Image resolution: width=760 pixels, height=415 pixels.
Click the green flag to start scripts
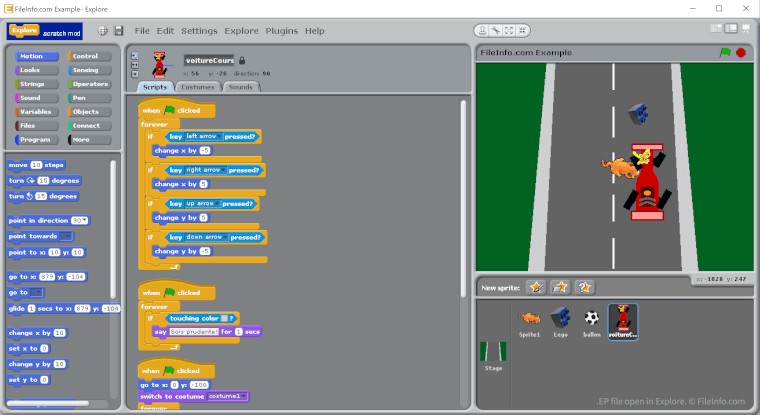(x=725, y=52)
